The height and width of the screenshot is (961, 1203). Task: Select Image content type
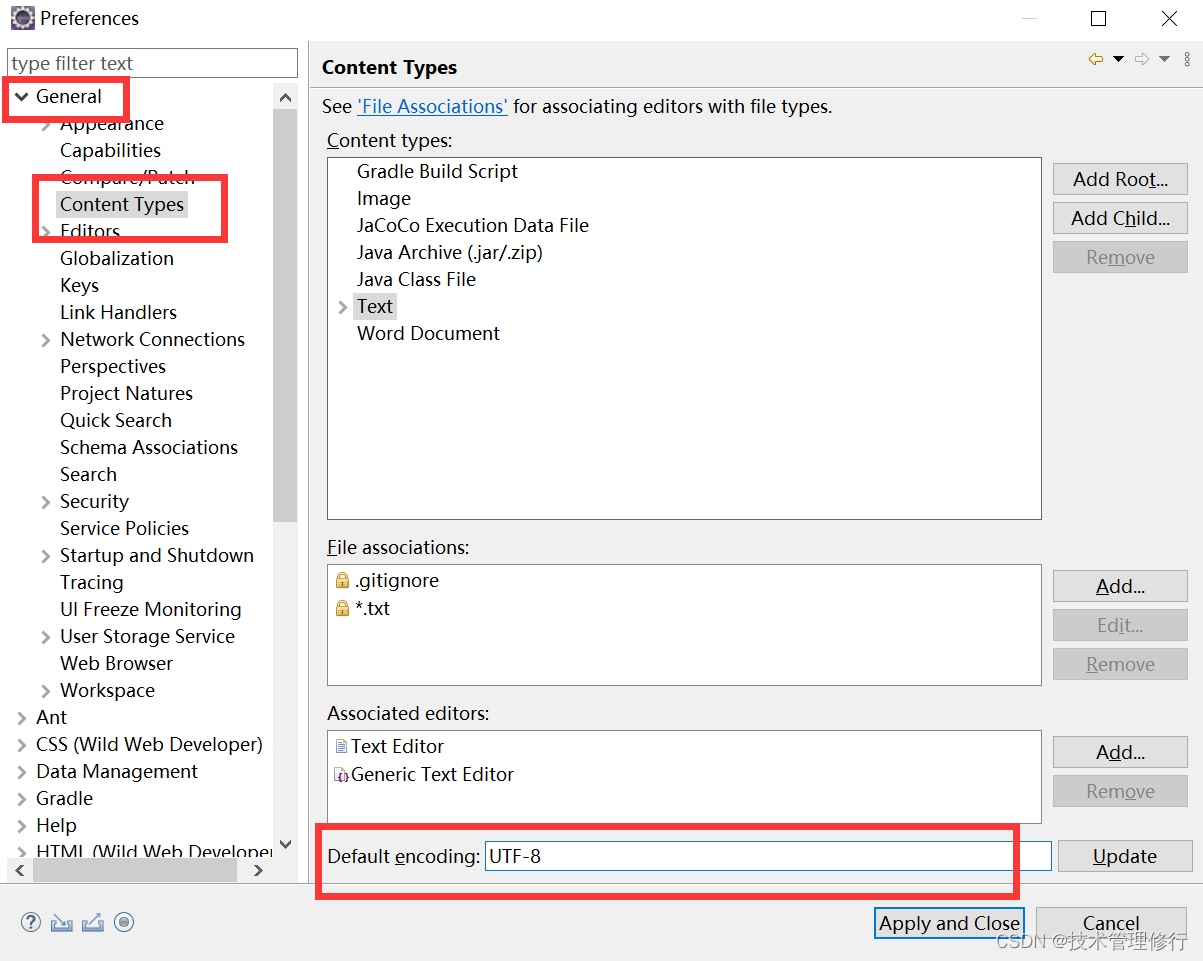click(x=384, y=198)
